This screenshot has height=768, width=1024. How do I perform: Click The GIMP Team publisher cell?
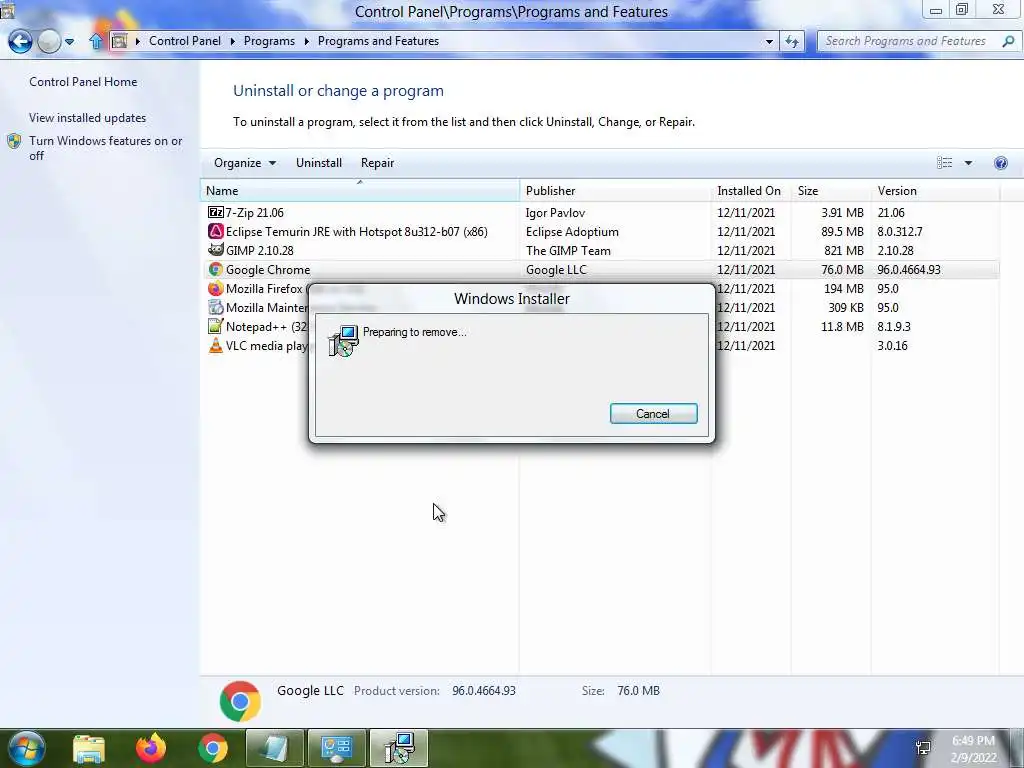pos(568,250)
